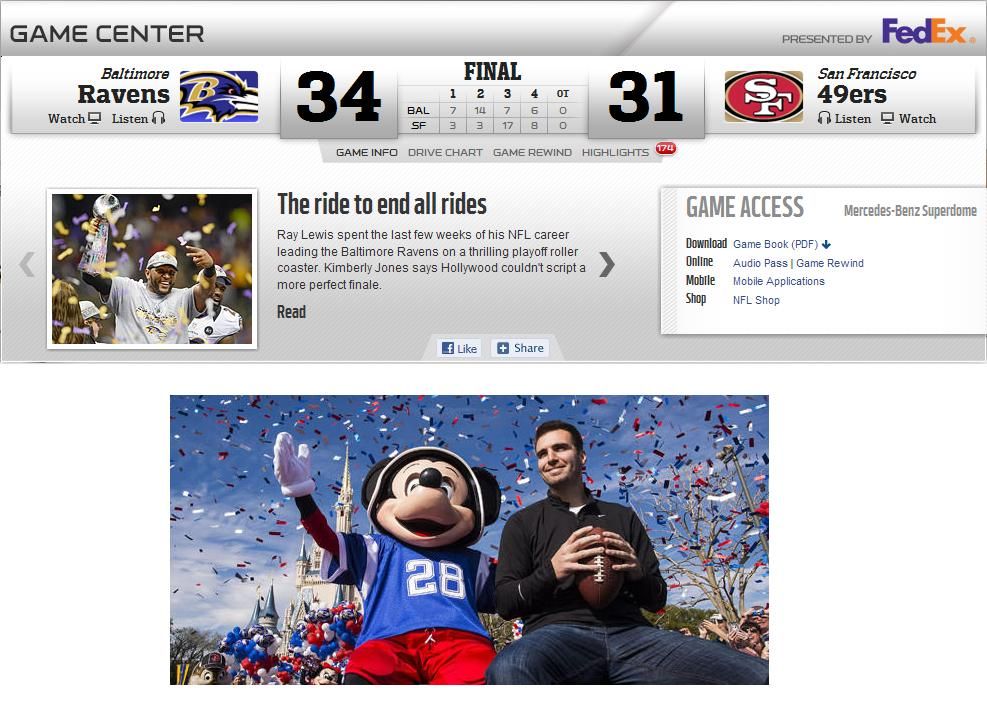Select the Game Info tab
Image resolution: width=987 pixels, height=717 pixels.
coord(366,152)
